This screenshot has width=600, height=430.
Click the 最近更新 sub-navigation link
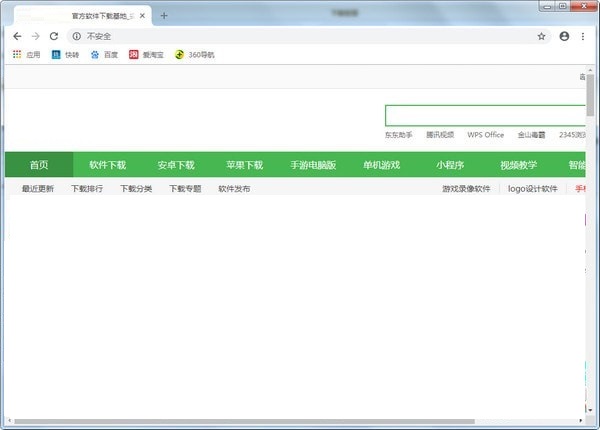point(38,189)
